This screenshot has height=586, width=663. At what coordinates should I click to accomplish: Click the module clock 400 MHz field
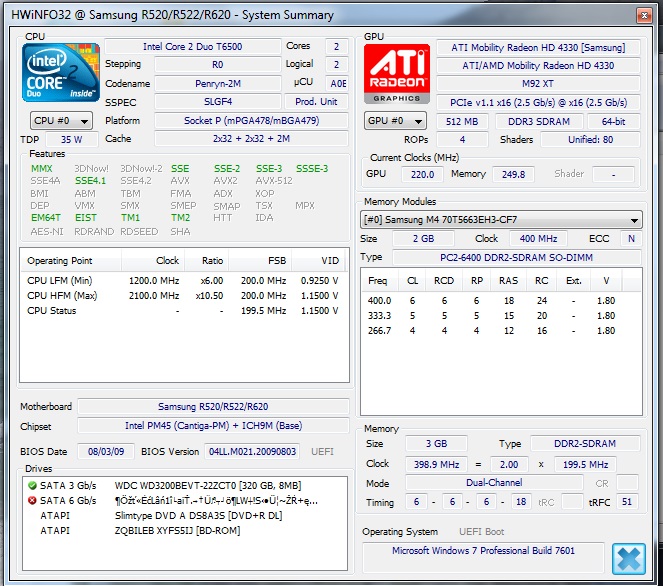click(x=539, y=239)
